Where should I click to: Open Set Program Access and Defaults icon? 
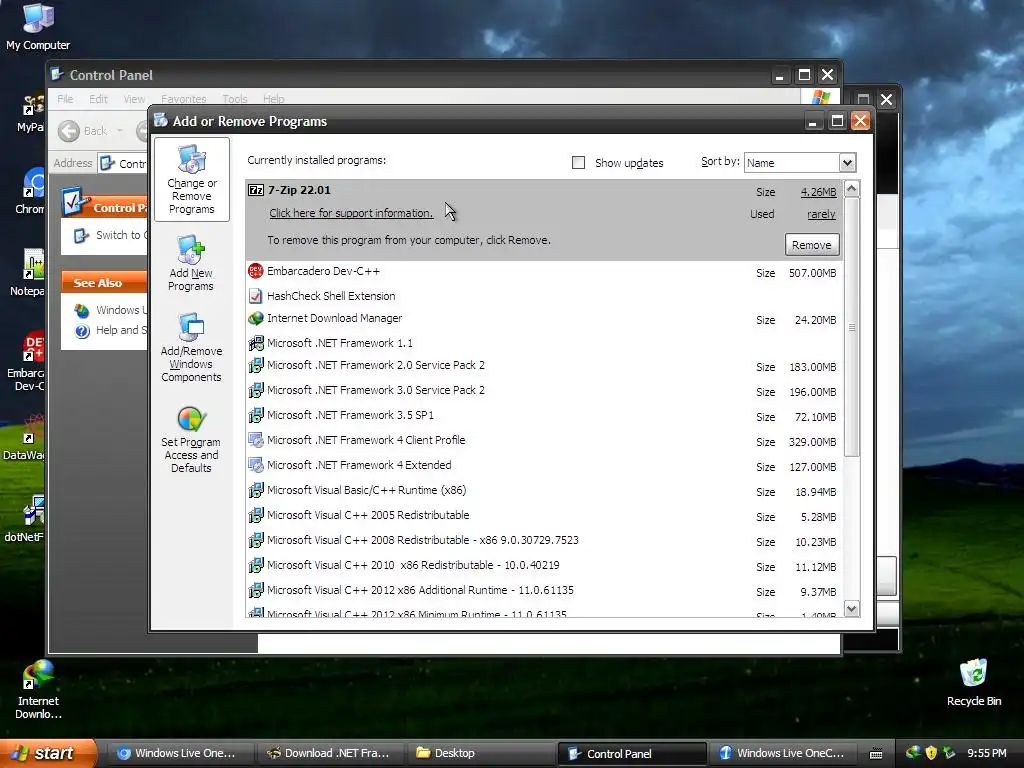191,439
